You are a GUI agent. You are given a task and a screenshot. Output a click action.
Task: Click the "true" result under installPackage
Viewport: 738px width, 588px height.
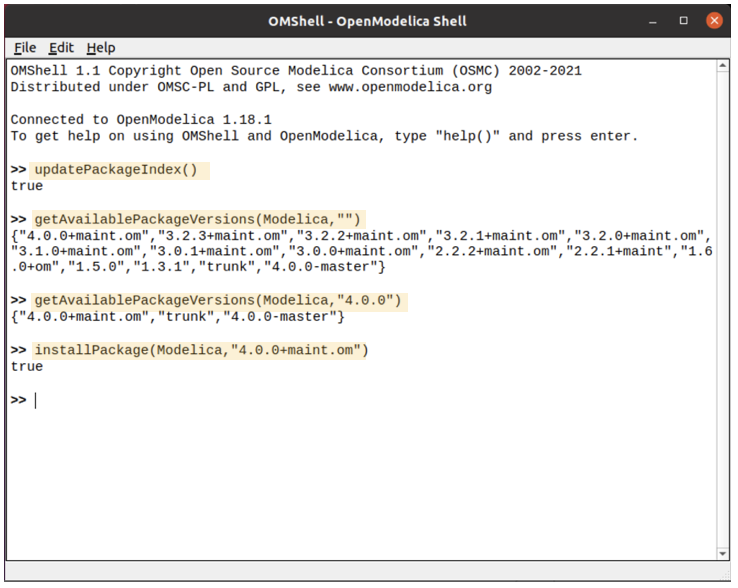point(27,367)
